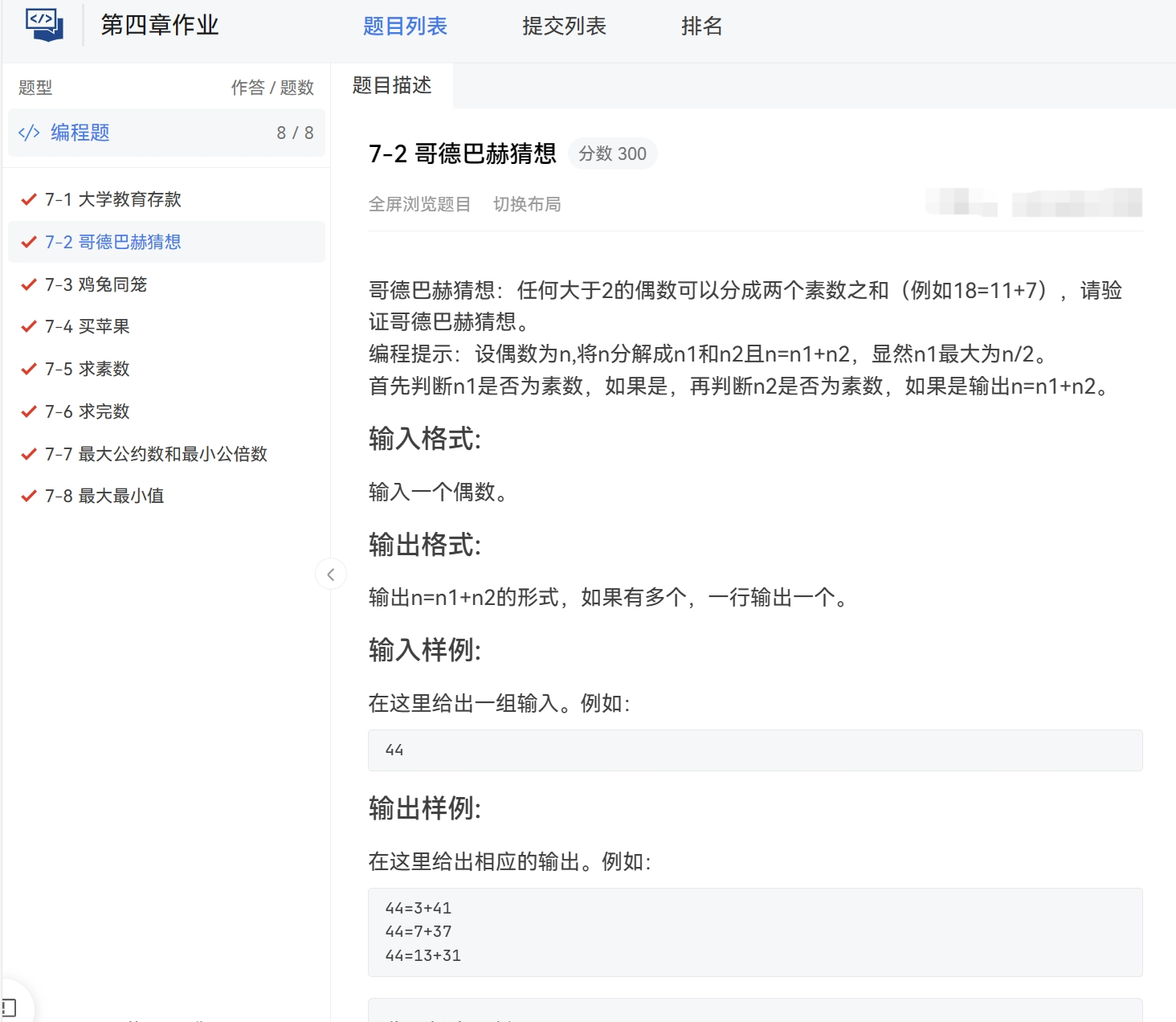The width and height of the screenshot is (1176, 1022).
Task: Open the 第四章作业 title
Action: click(160, 25)
